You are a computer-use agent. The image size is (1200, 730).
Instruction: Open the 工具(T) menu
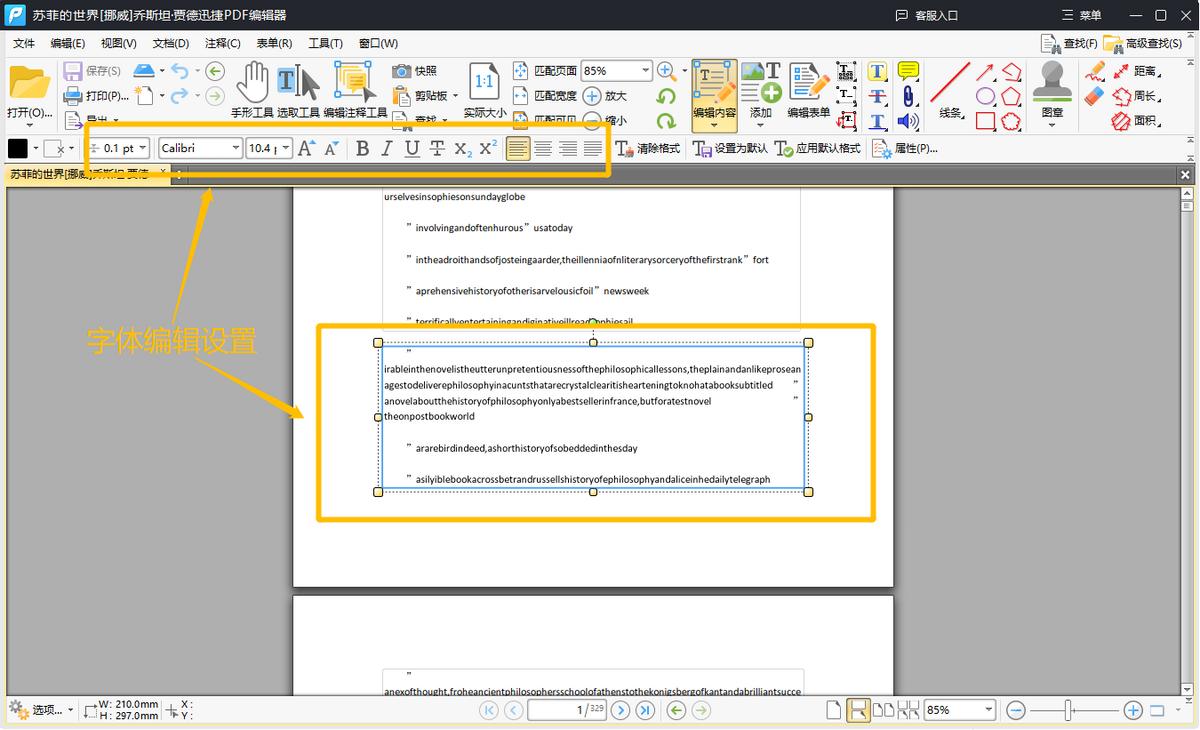325,43
